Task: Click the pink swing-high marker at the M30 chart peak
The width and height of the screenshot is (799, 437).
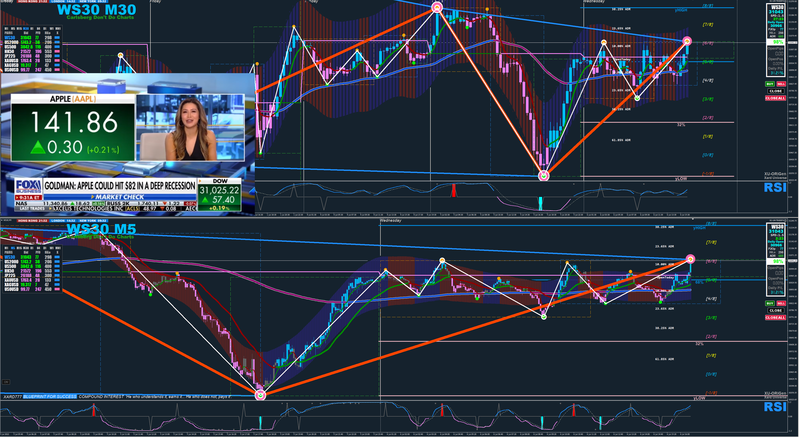Action: (437, 7)
